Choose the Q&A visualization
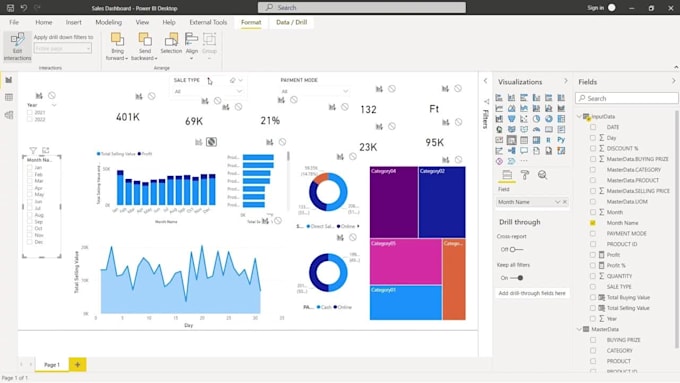Image resolution: width=680 pixels, height=383 pixels. coord(524,151)
